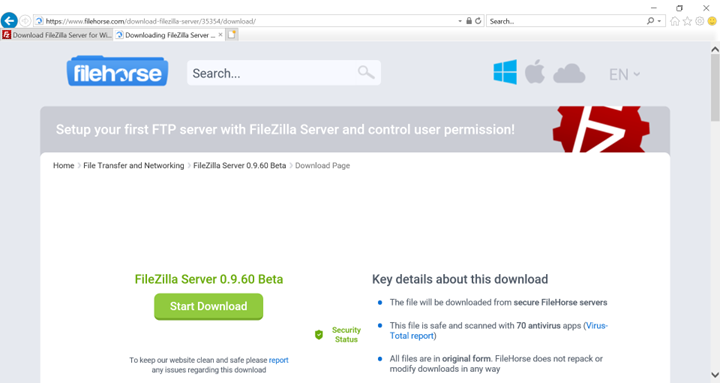Switch to the Download FileZilla Server for Wi... tab
The height and width of the screenshot is (383, 720).
(57, 35)
